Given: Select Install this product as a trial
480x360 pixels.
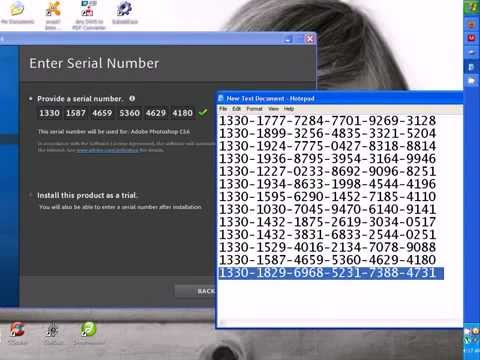Looking at the screenshot, I should tap(31, 195).
